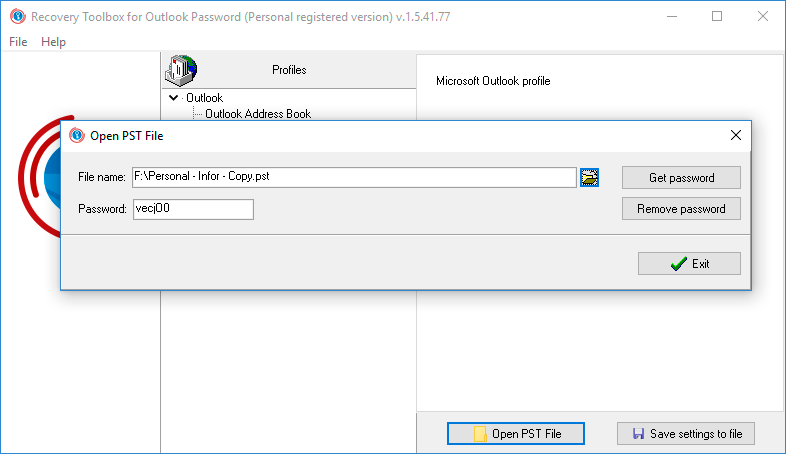The width and height of the screenshot is (786, 454).
Task: Close the Recovery Toolbox main window
Action: (x=763, y=17)
